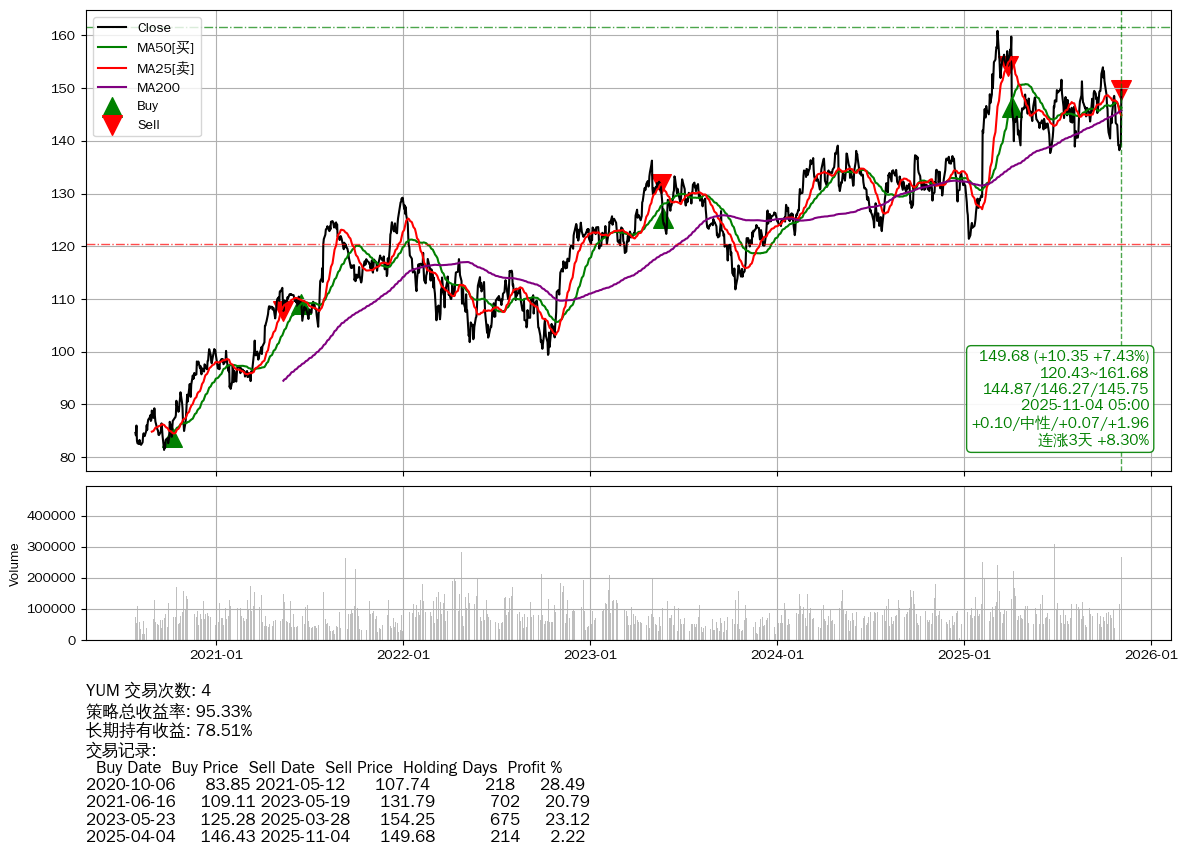The image size is (1188, 855).
Task: Click the purple MA200 legend entry
Action: point(157,88)
